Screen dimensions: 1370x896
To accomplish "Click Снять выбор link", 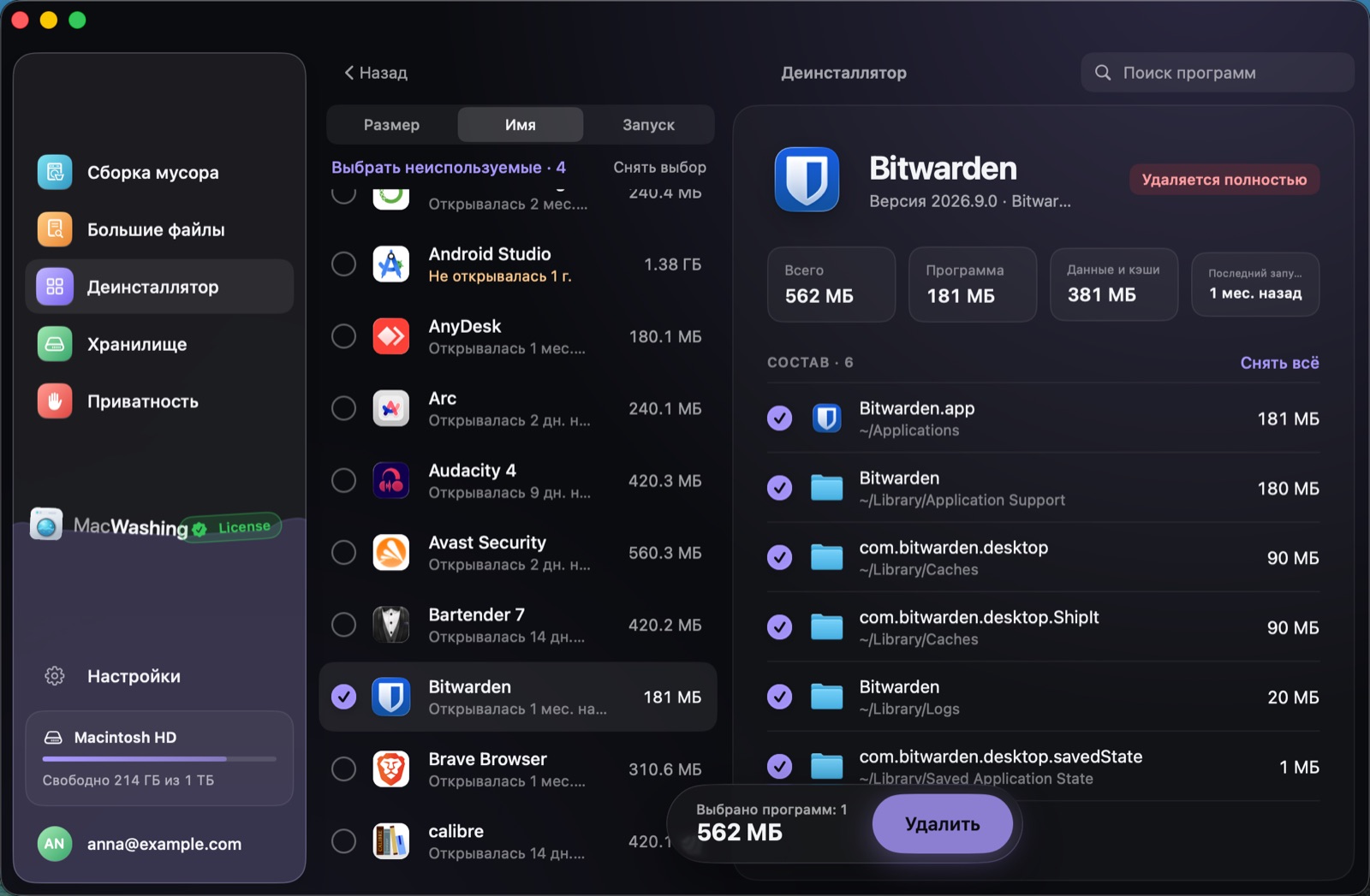I will [659, 168].
